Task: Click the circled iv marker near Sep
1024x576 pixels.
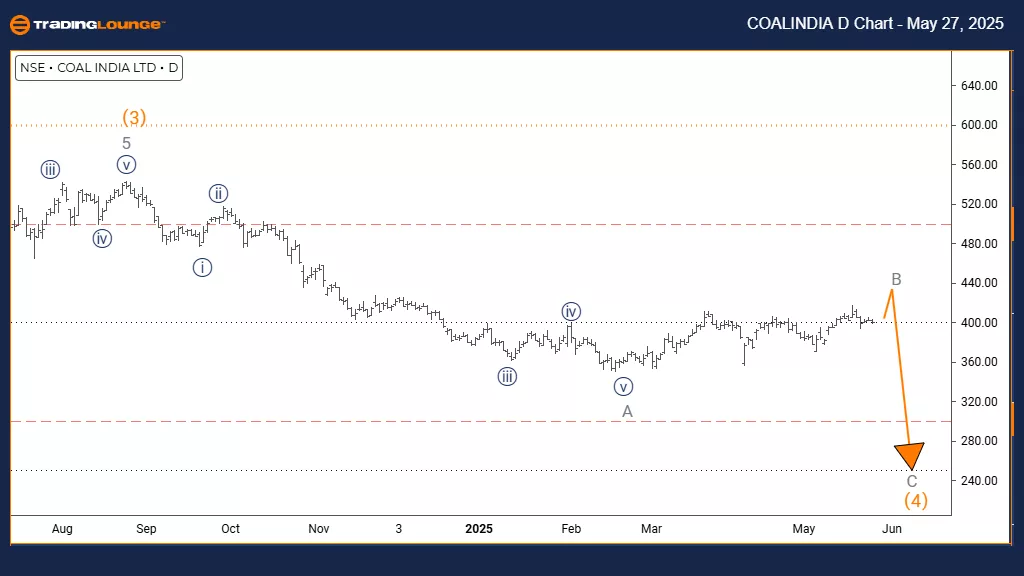Action: (x=102, y=238)
